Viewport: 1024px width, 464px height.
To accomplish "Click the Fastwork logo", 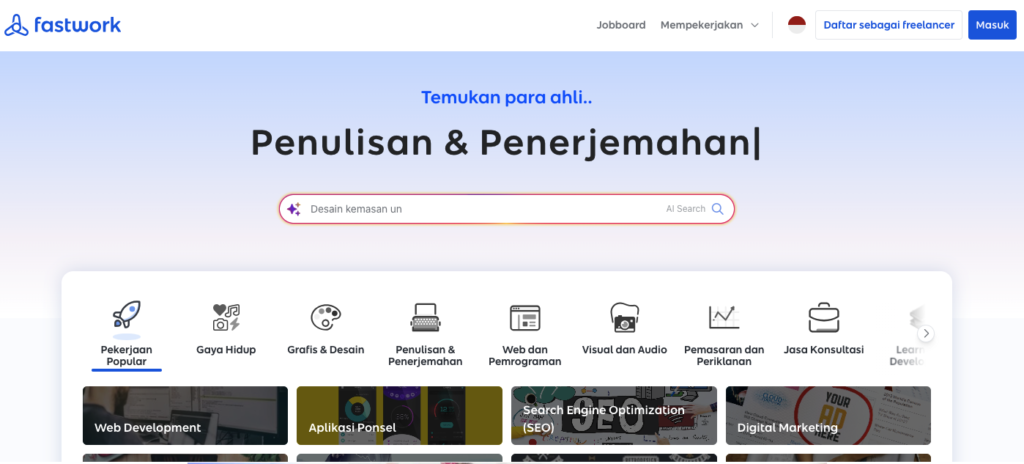I will point(63,25).
